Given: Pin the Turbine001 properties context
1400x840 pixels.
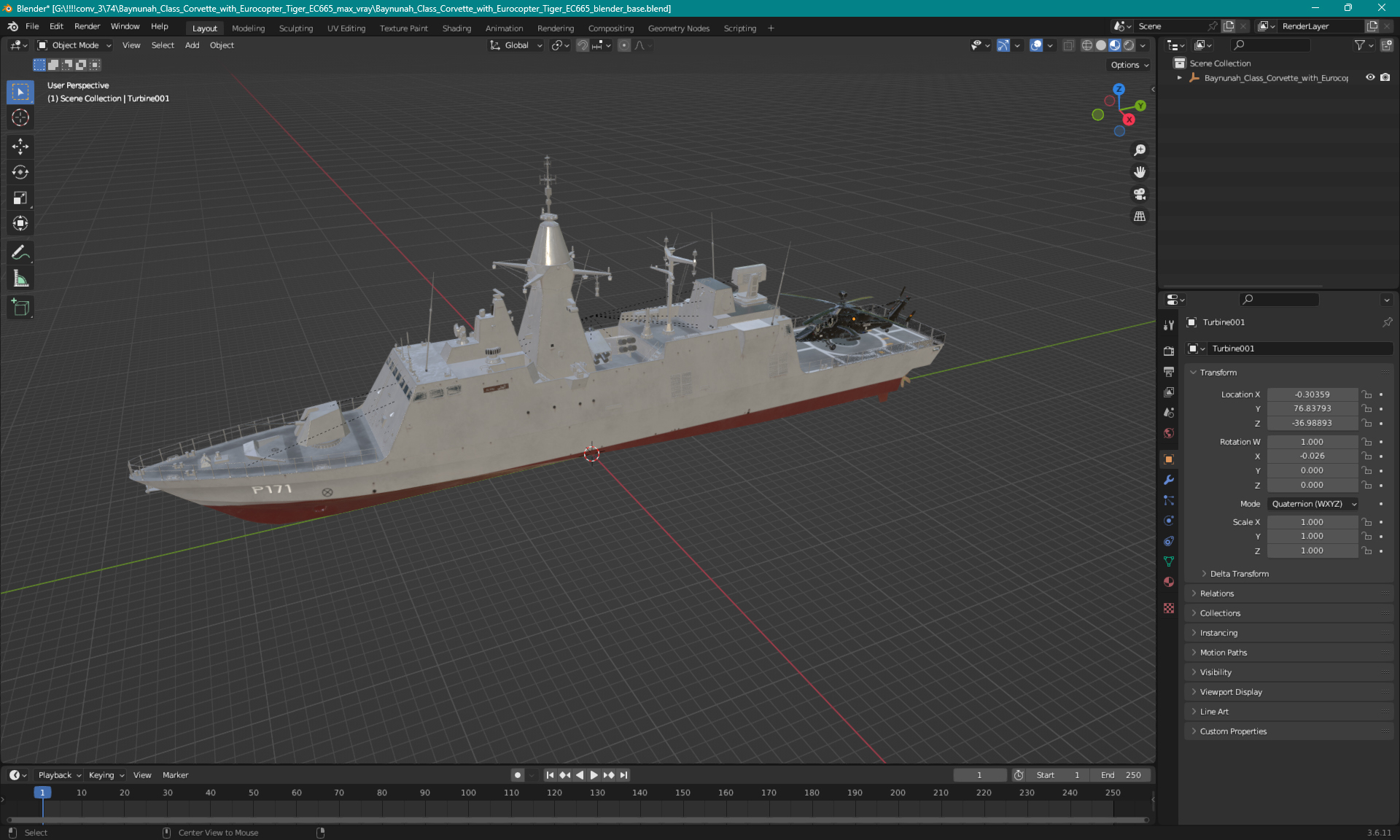Looking at the screenshot, I should pyautogui.click(x=1387, y=322).
